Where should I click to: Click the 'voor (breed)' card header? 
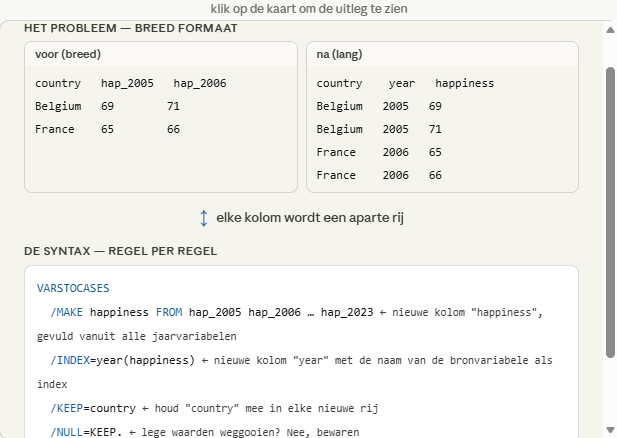coord(161,54)
